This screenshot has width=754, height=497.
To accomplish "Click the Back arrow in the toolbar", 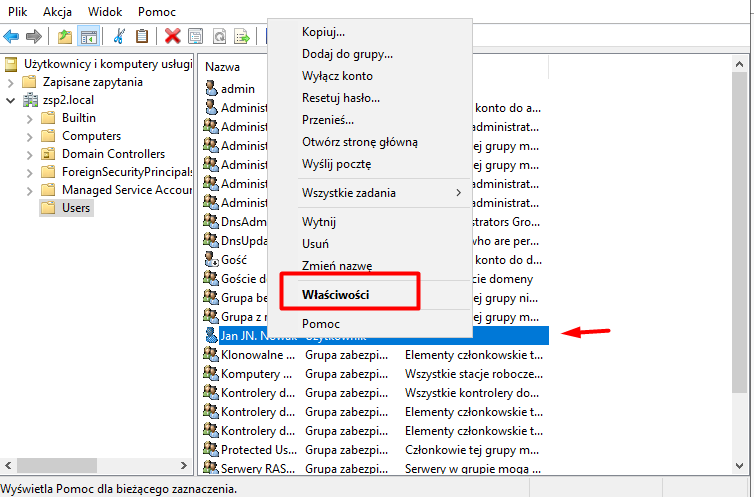I will pyautogui.click(x=12, y=36).
